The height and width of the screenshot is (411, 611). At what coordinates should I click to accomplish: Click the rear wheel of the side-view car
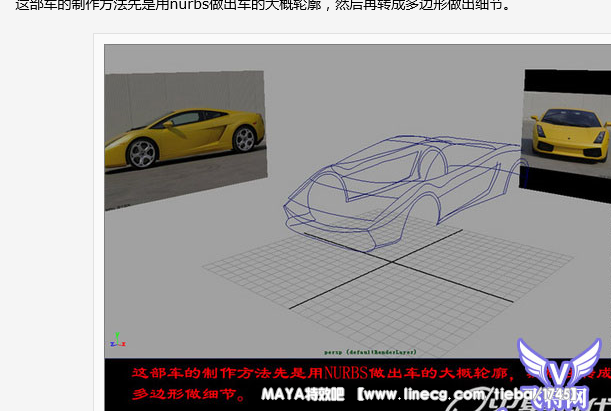point(238,138)
